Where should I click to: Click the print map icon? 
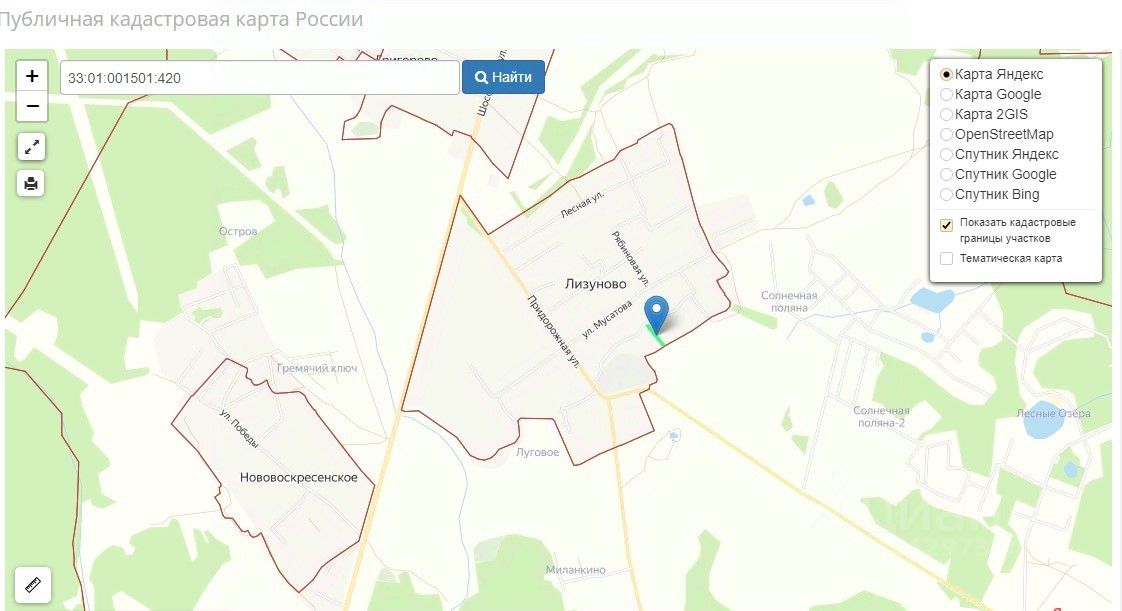[31, 183]
